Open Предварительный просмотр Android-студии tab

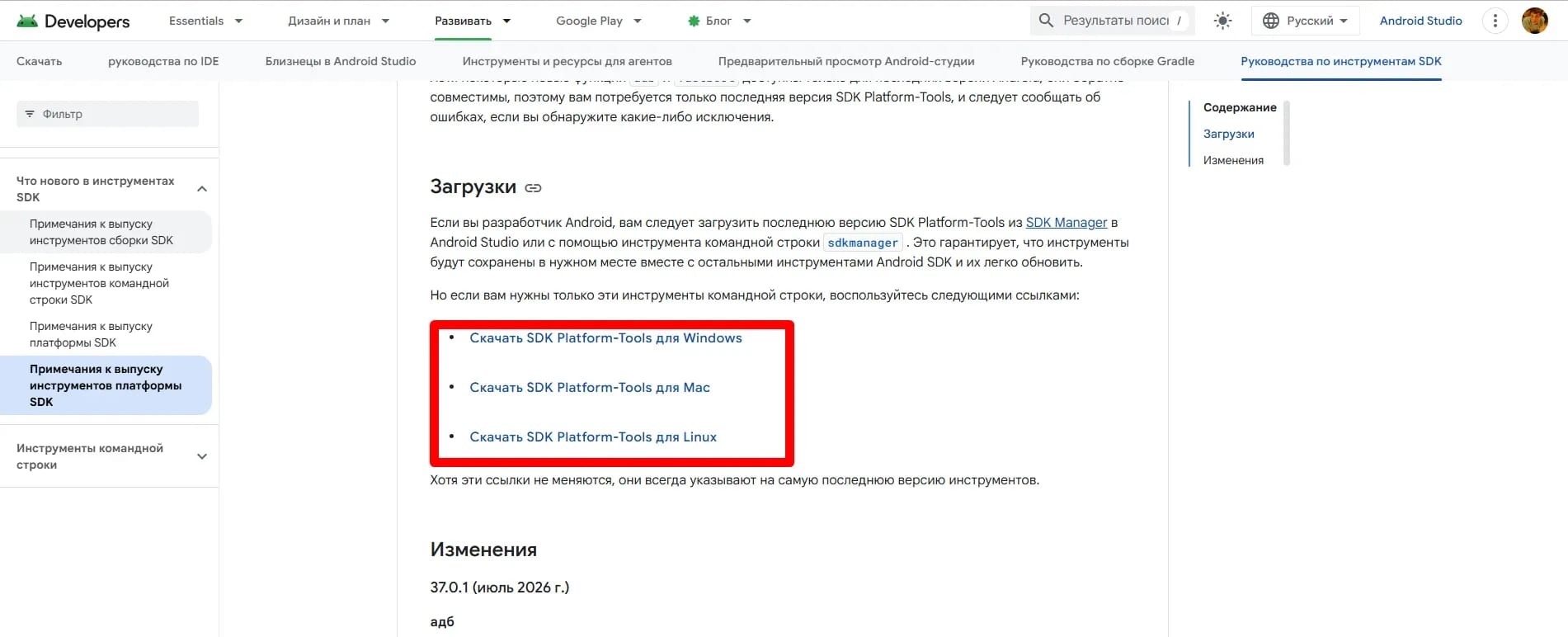pos(846,61)
